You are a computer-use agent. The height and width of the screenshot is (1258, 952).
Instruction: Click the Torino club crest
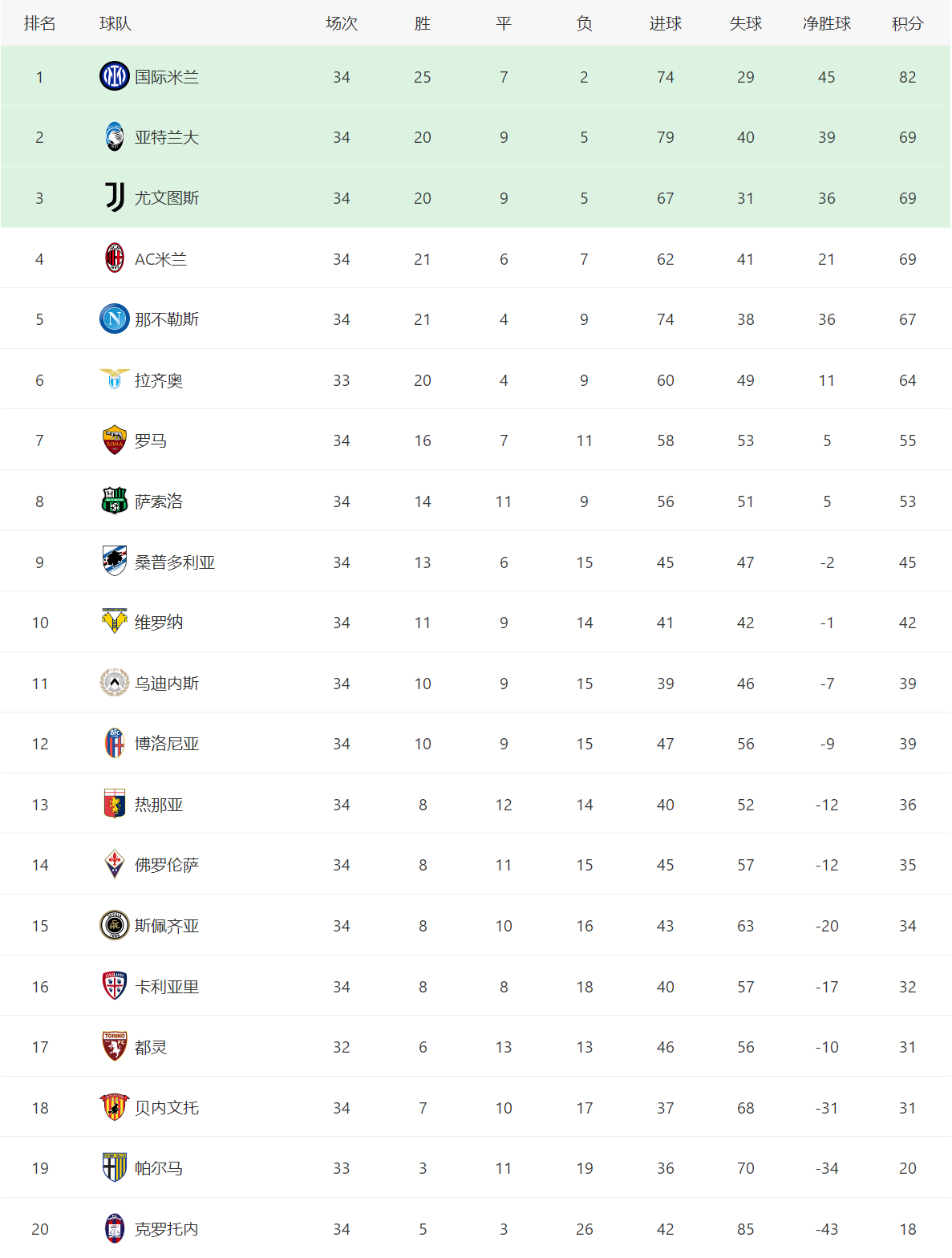click(115, 1046)
